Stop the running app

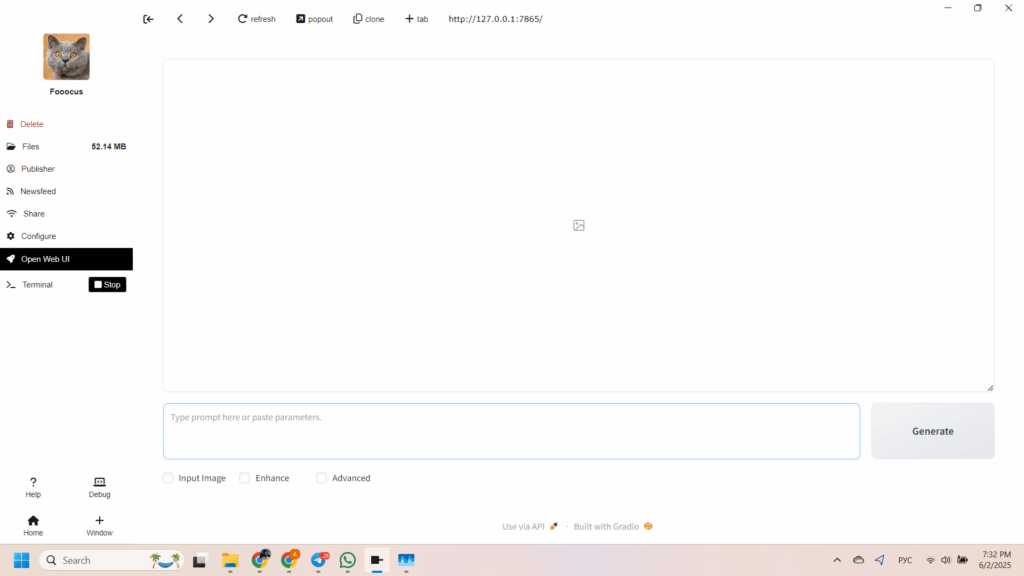(x=107, y=285)
